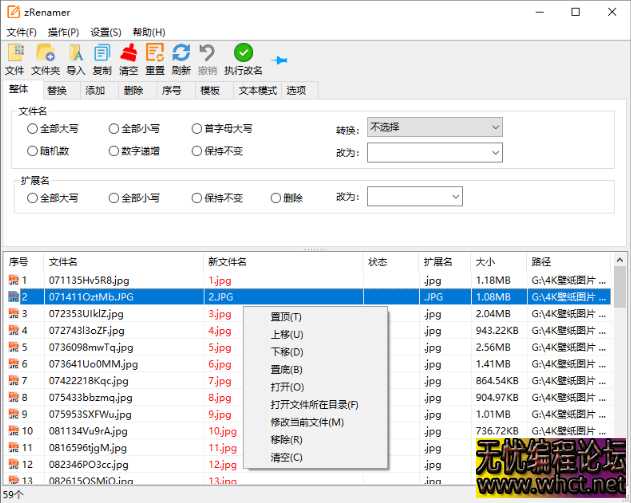The width and height of the screenshot is (631, 503).
Task: Click the 大小 column header
Action: click(x=486, y=262)
